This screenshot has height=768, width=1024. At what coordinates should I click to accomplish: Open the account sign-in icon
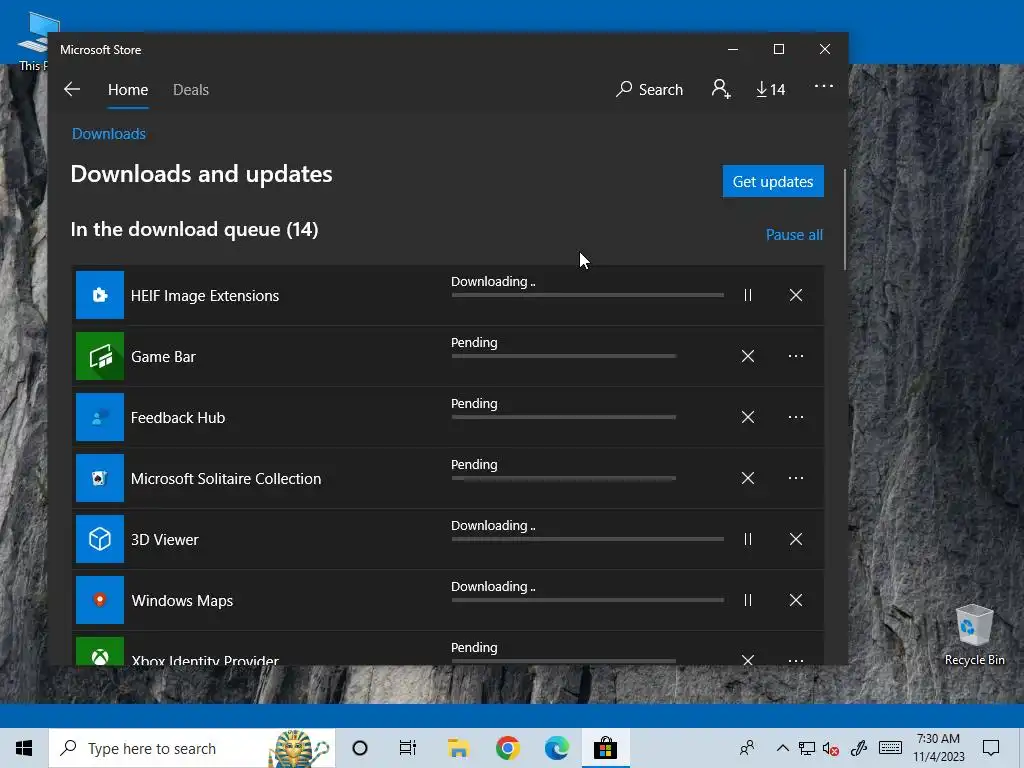click(x=720, y=89)
